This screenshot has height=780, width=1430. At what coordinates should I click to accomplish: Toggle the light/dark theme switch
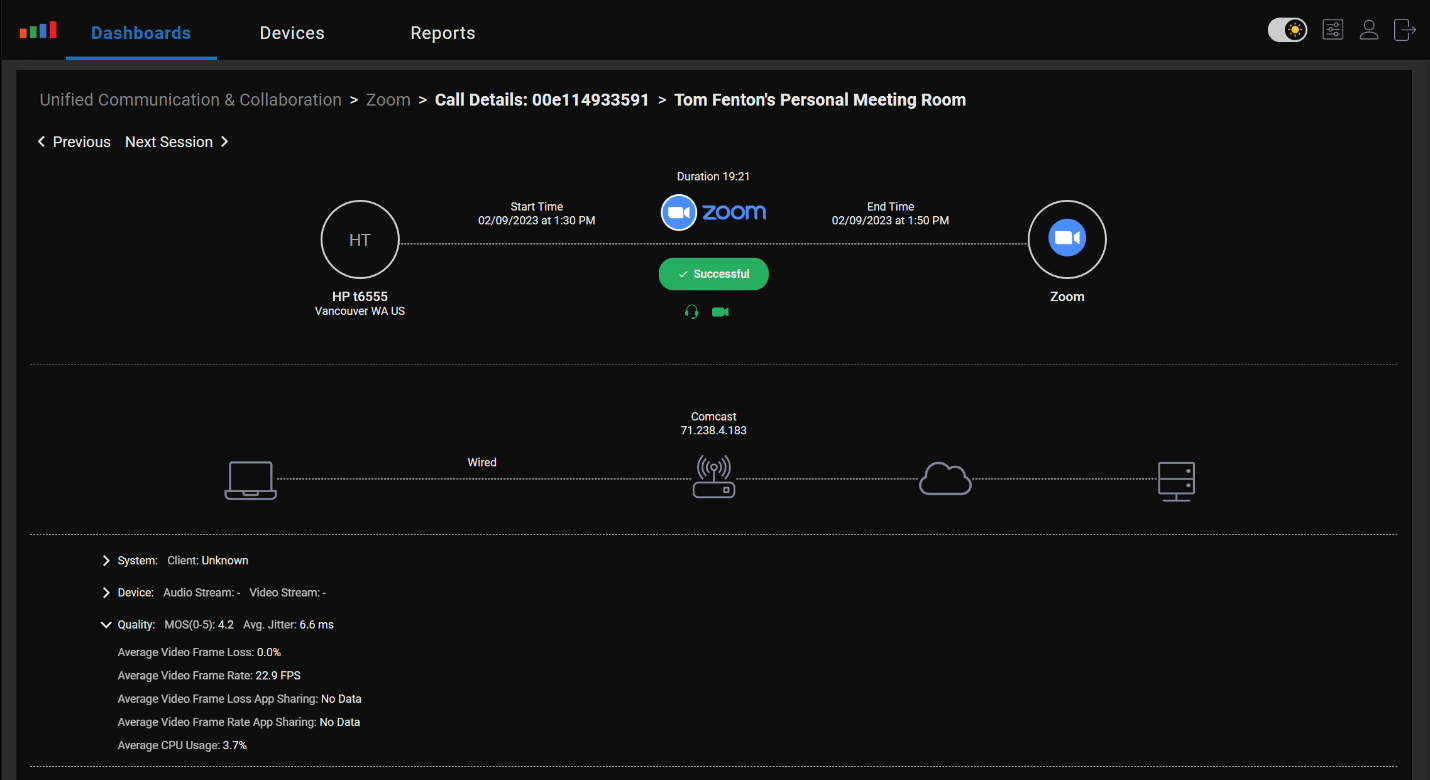[x=1288, y=30]
